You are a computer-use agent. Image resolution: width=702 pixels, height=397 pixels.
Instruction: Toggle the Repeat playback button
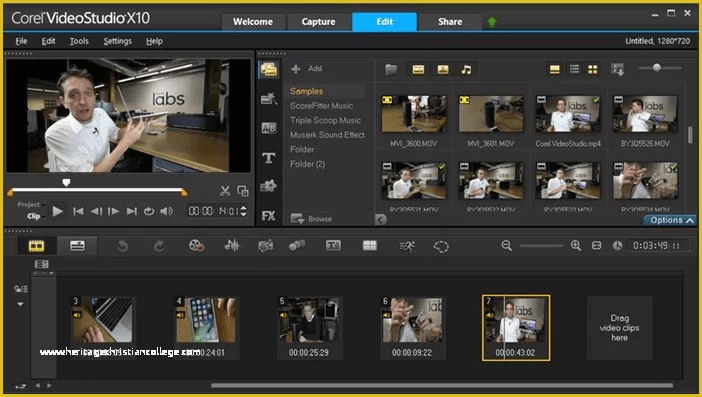[x=149, y=211]
